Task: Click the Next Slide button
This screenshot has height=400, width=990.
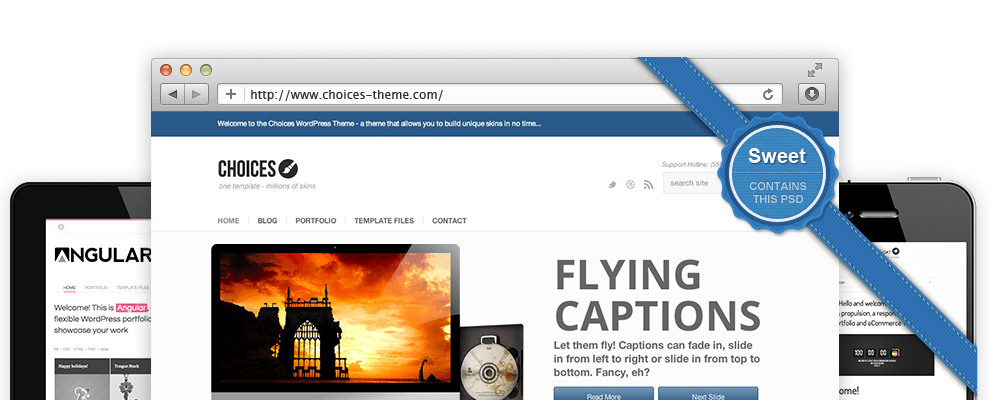Action: point(707,394)
